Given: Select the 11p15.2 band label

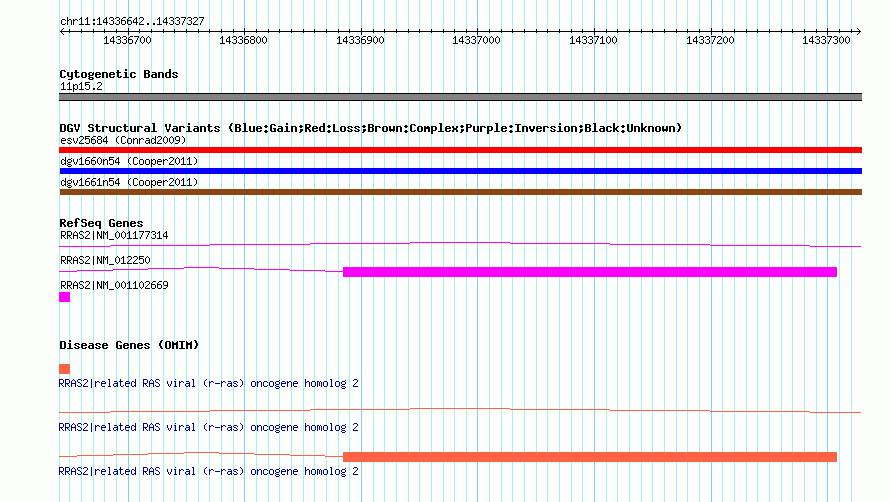Looking at the screenshot, I should click(x=81, y=86).
